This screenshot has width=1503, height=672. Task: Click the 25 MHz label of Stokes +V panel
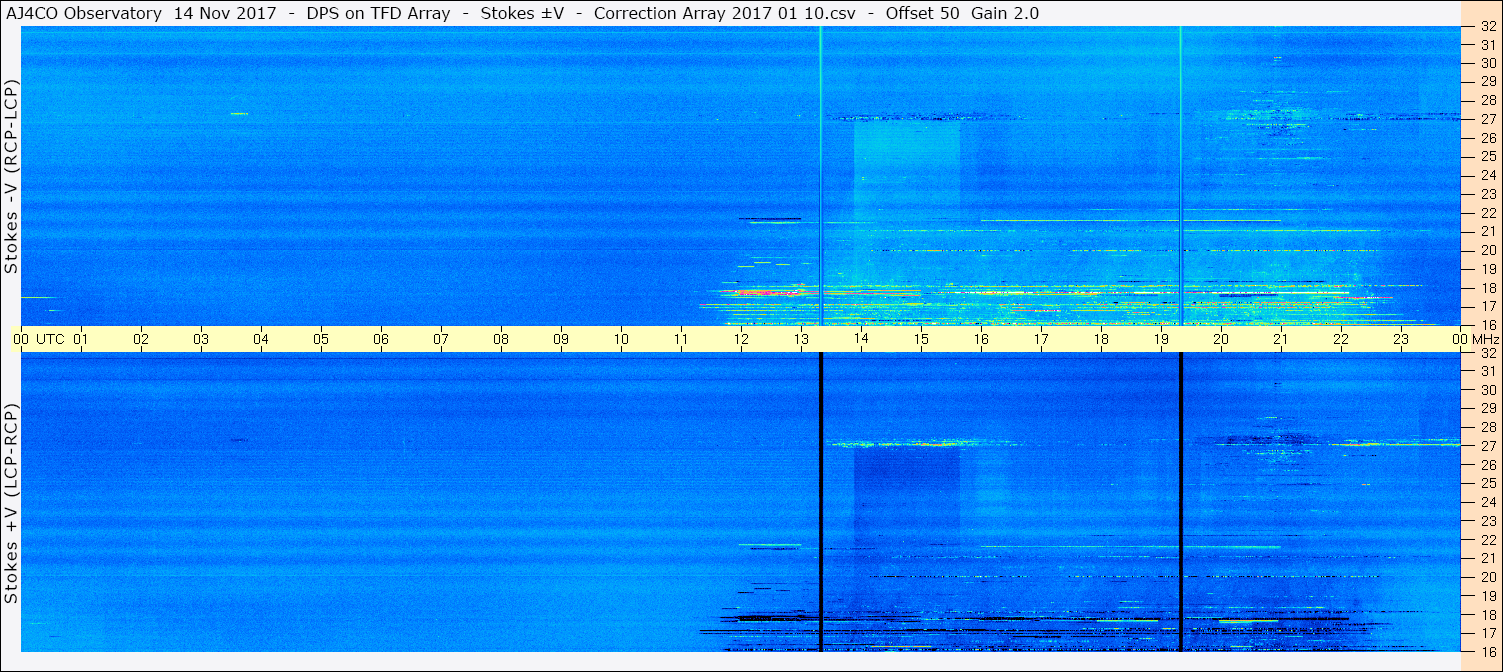coord(1488,483)
